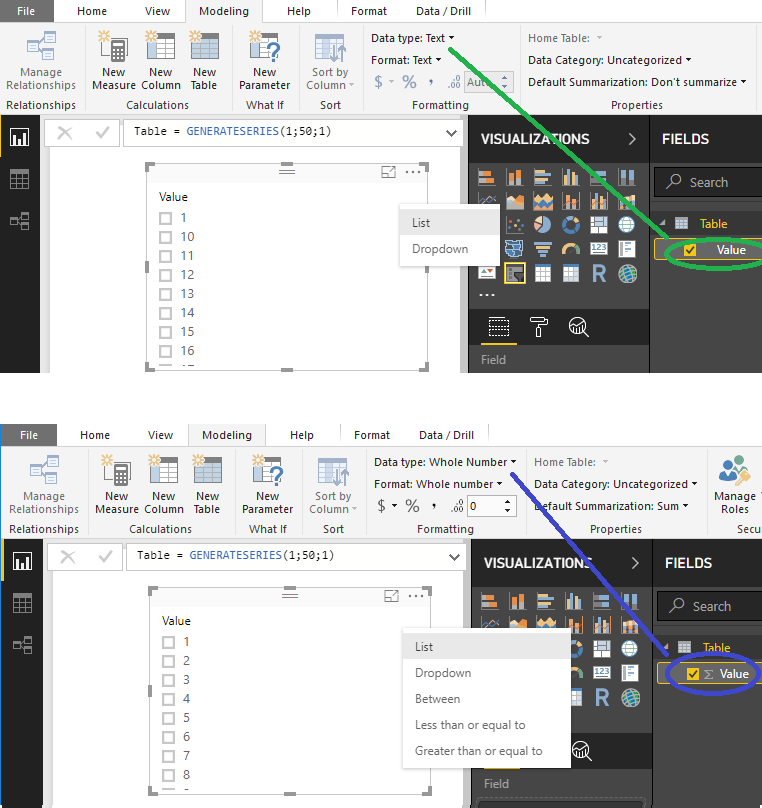Open the Format: Text dropdown

click(x=406, y=60)
